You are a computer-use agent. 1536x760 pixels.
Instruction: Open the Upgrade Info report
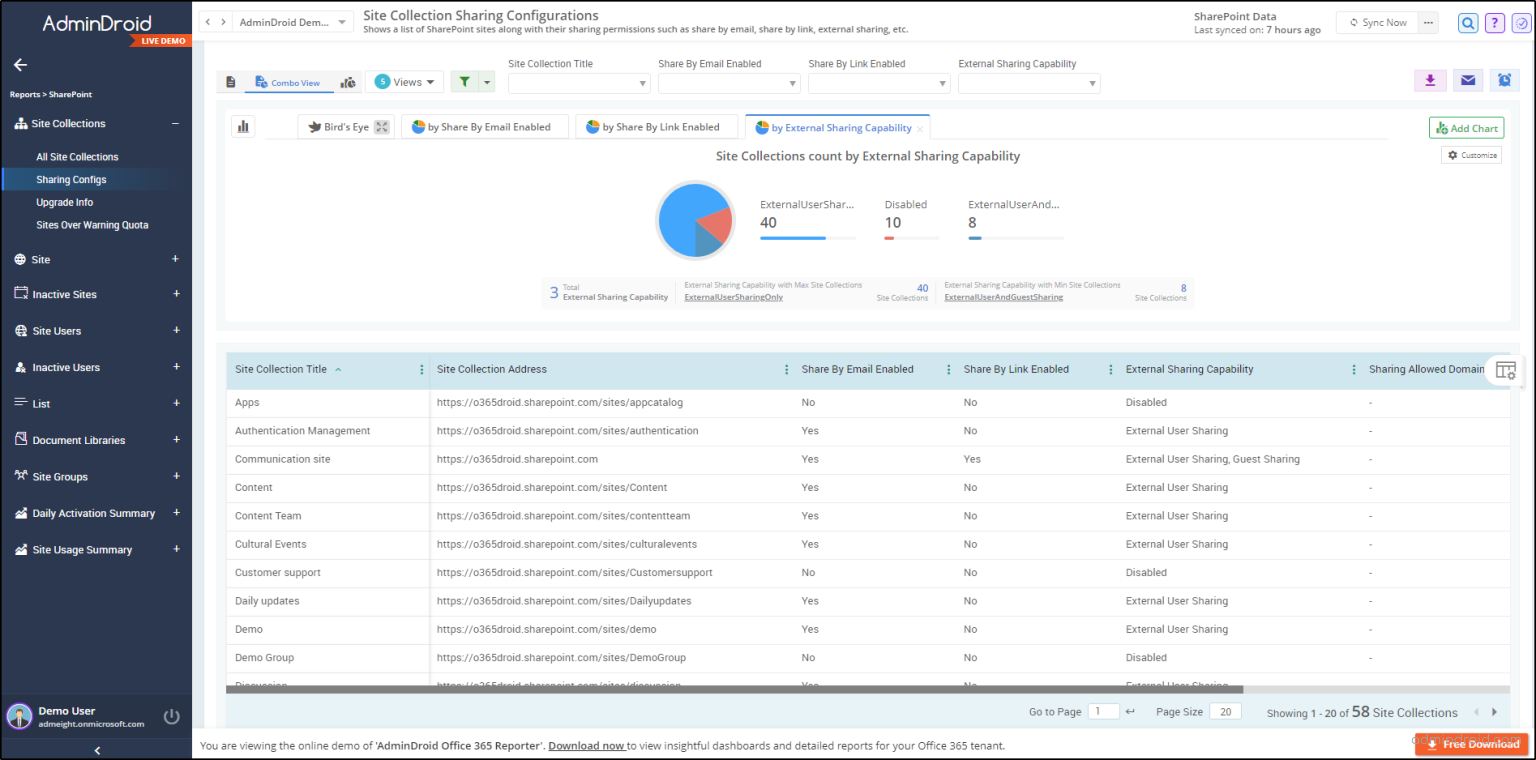click(x=65, y=202)
